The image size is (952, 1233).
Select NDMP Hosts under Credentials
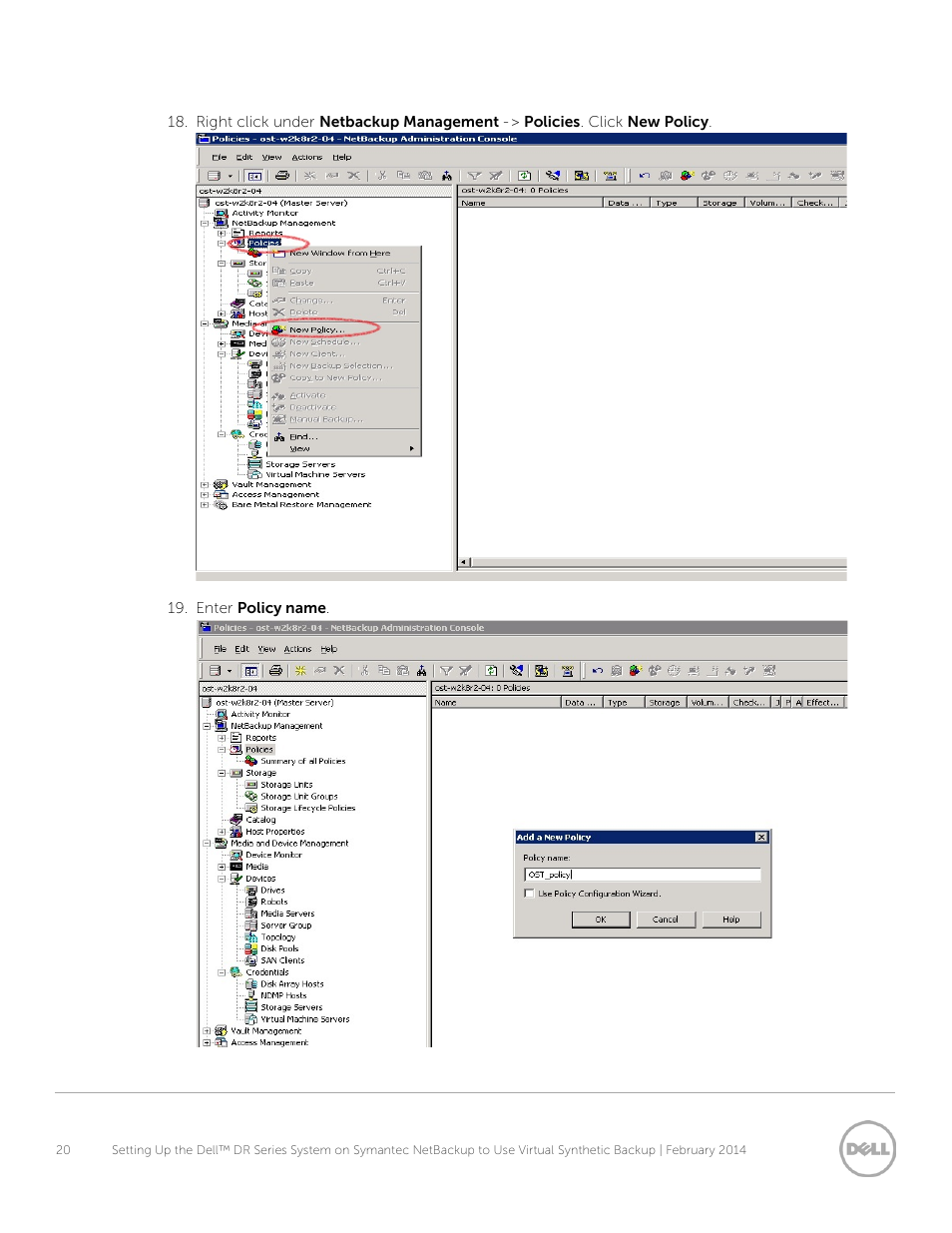(x=283, y=996)
